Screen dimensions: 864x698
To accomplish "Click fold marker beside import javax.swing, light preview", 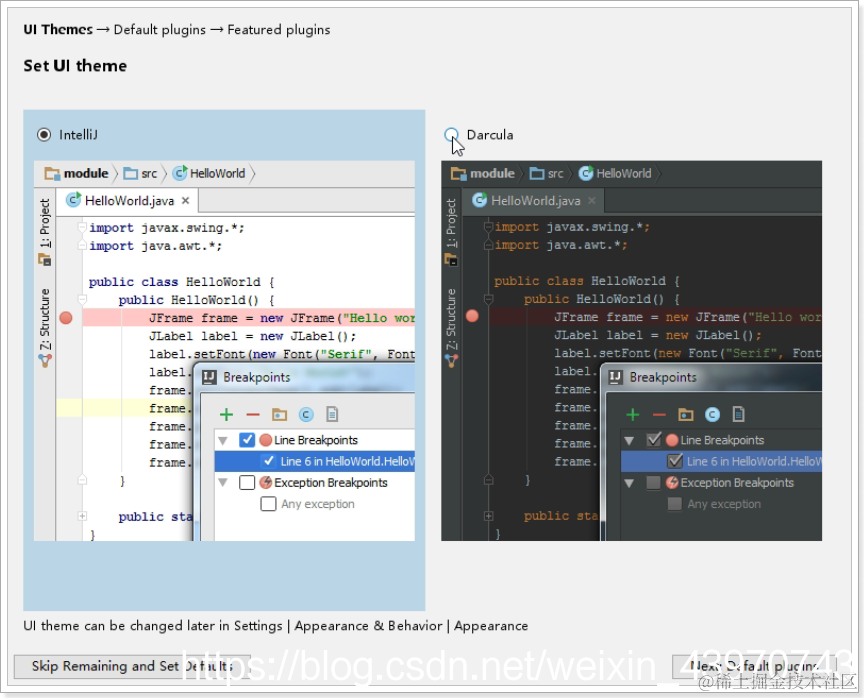I will click(82, 226).
